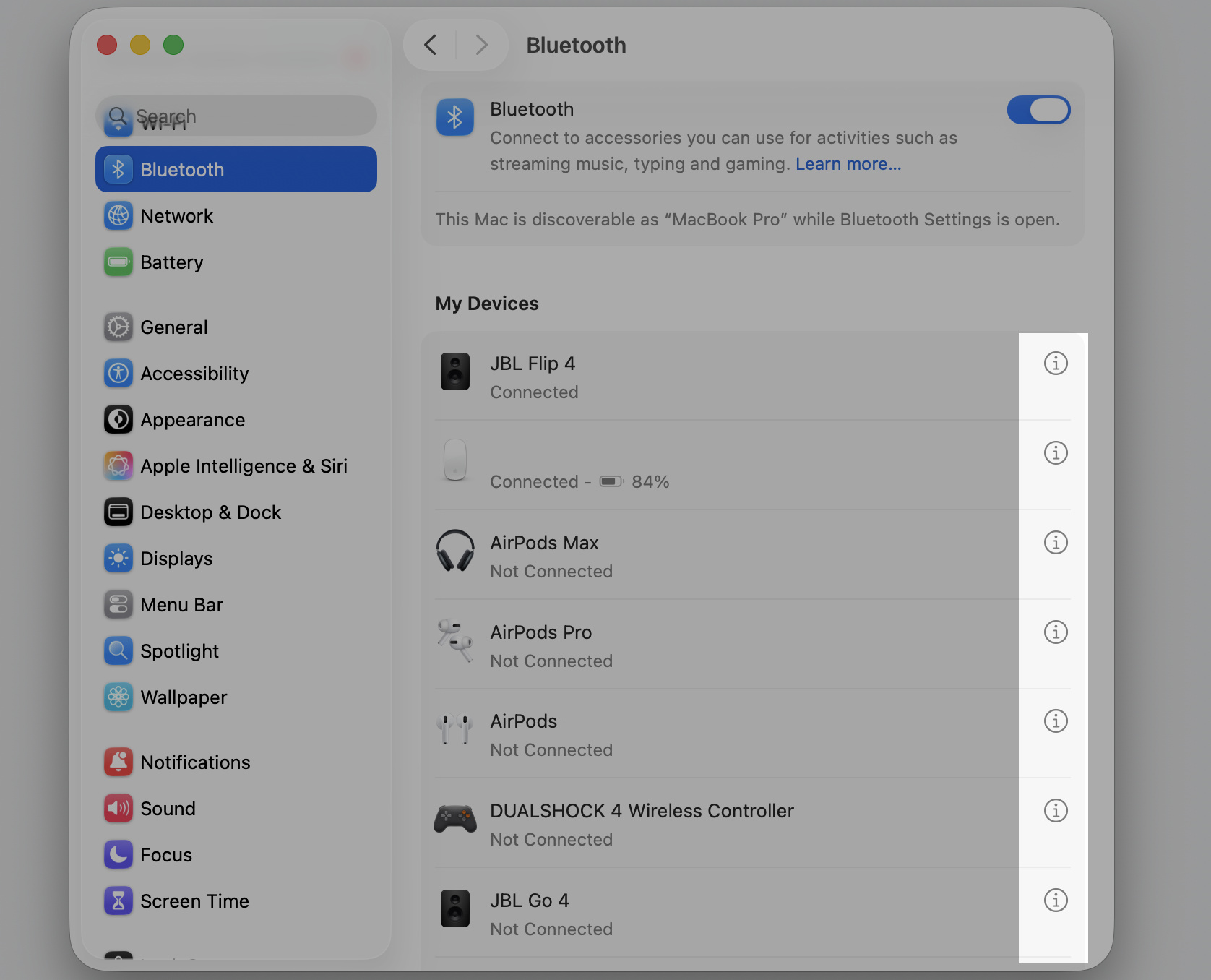Close the System Settings window
Image resolution: width=1211 pixels, height=980 pixels.
pyautogui.click(x=107, y=45)
